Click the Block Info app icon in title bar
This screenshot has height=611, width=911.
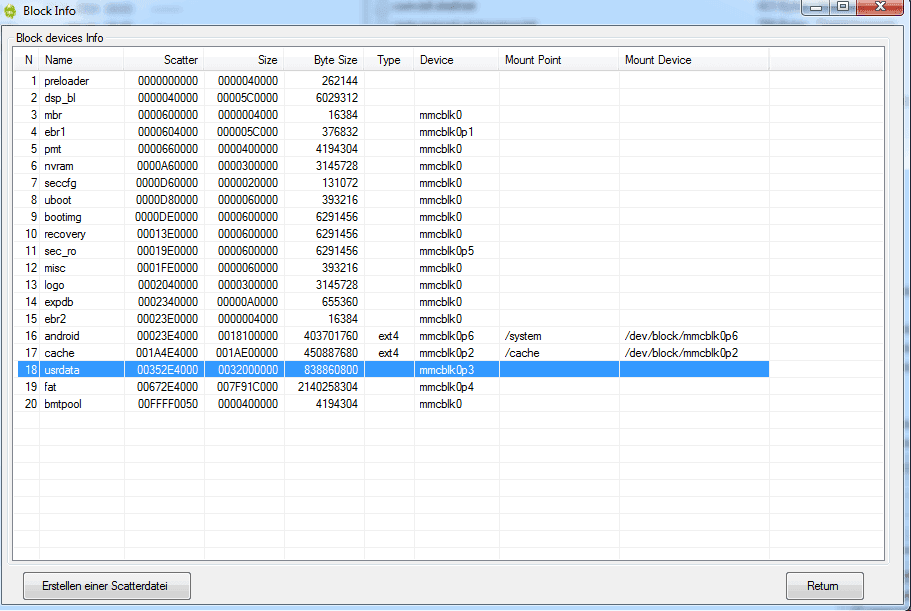coord(10,10)
